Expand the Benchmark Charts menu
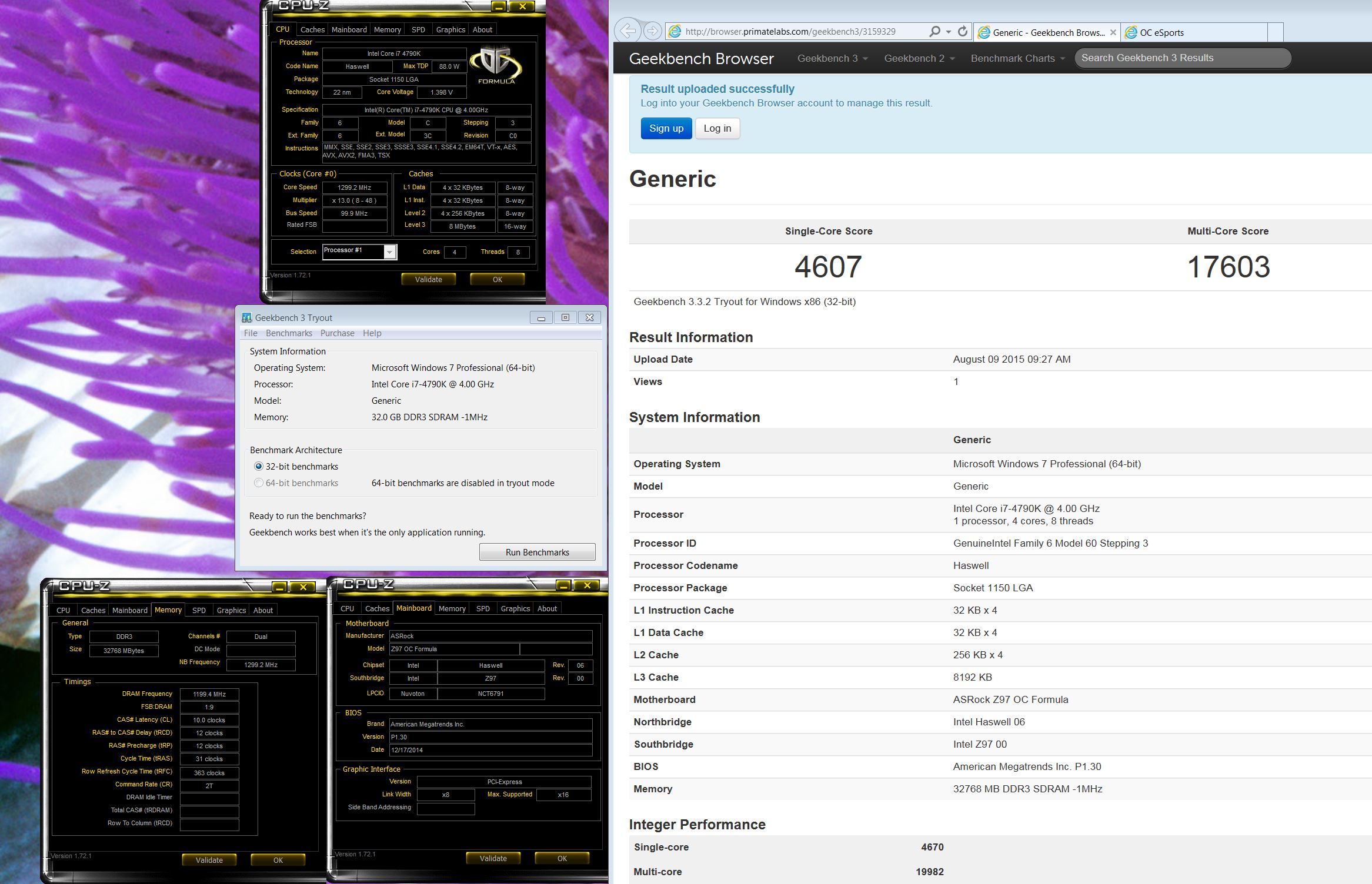This screenshot has height=884, width=1372. [1017, 58]
